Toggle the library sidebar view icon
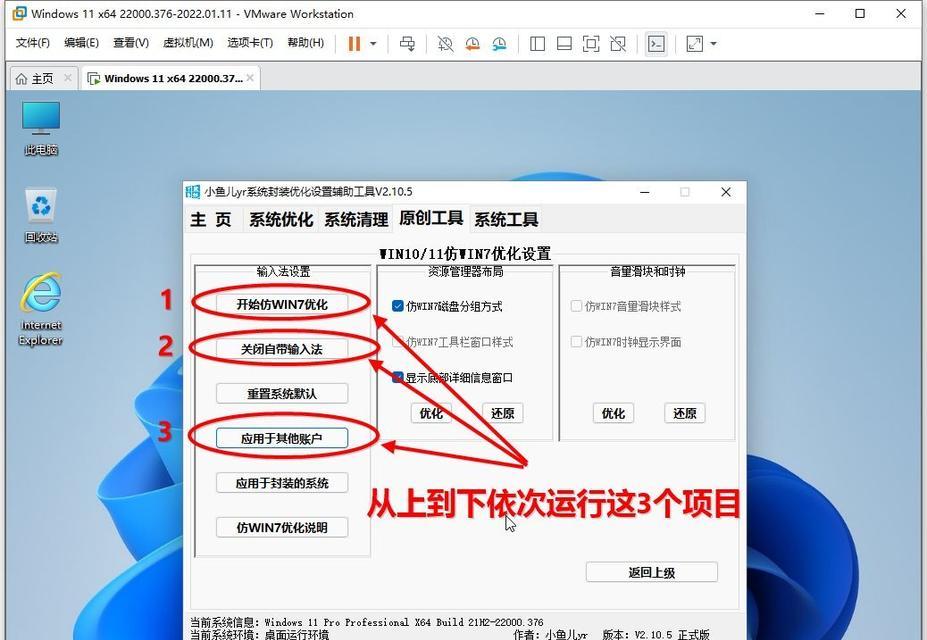The width and height of the screenshot is (927, 640). click(x=537, y=44)
